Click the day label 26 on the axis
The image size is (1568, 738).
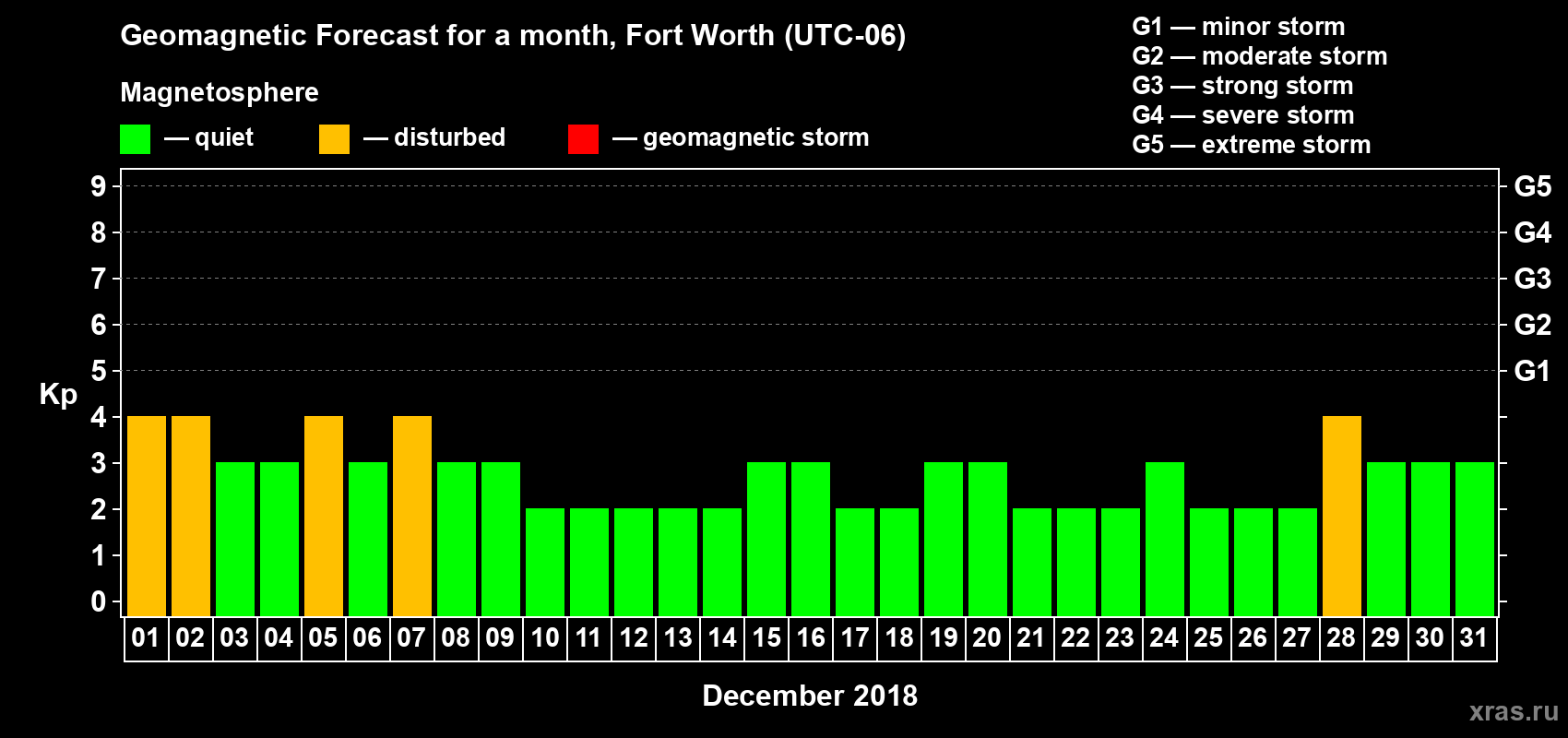click(1253, 637)
